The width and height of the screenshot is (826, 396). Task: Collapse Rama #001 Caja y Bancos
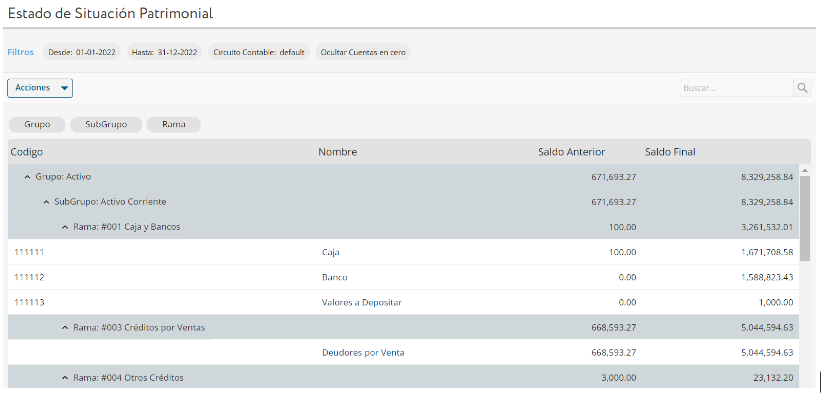[65, 227]
